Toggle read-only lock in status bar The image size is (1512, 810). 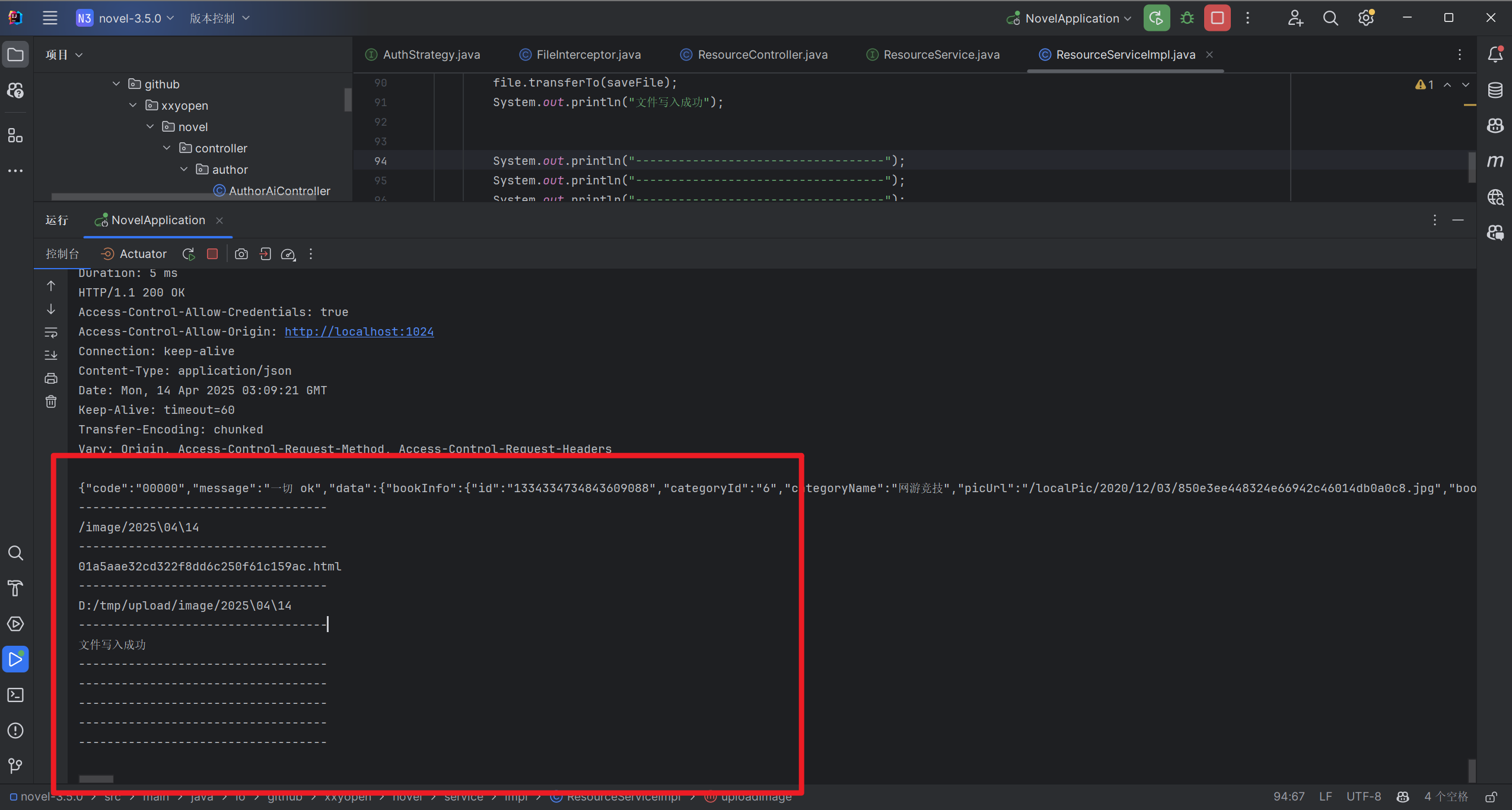click(1491, 796)
